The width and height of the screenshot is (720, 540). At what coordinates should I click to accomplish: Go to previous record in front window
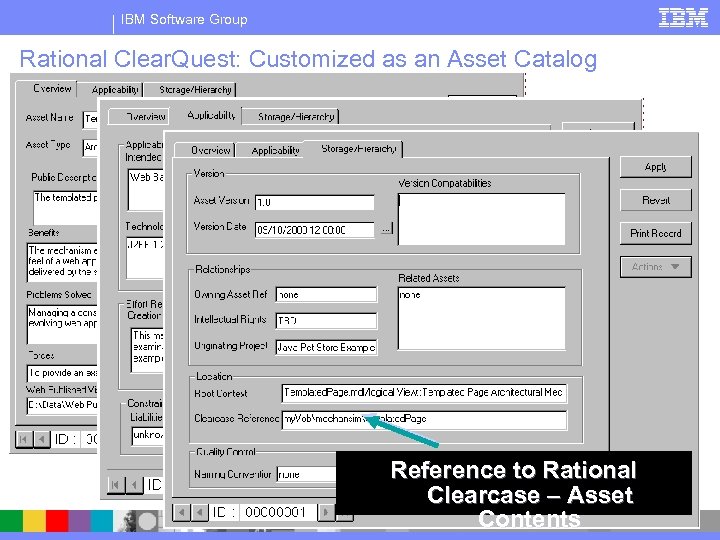pyautogui.click(x=199, y=512)
